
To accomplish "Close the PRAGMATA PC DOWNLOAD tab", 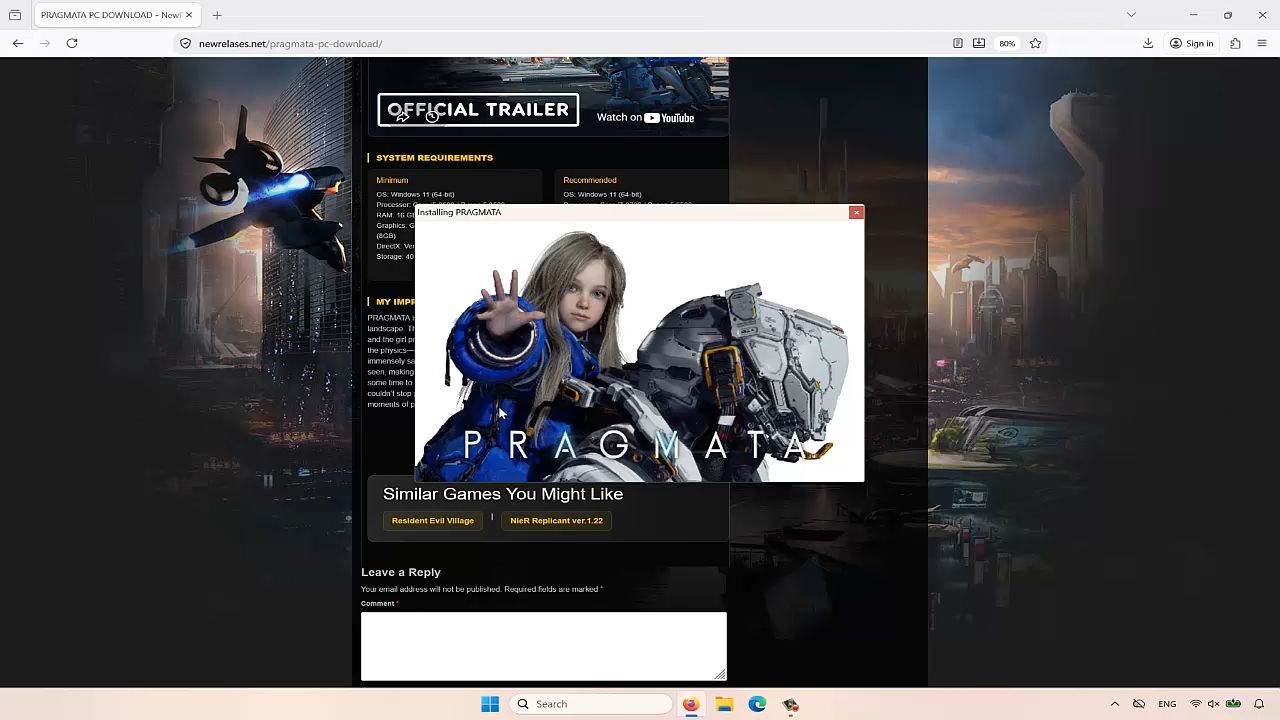I will (x=188, y=15).
